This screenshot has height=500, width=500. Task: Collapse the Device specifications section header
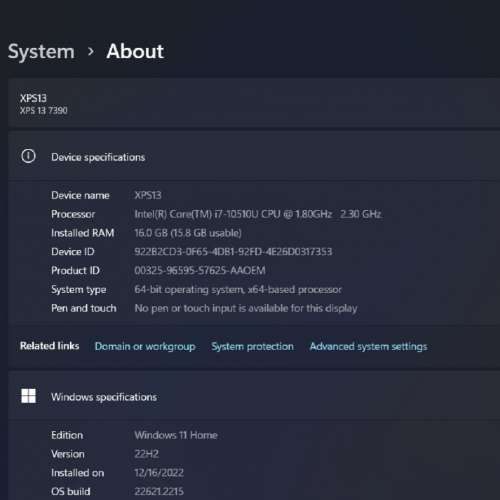pos(254,156)
